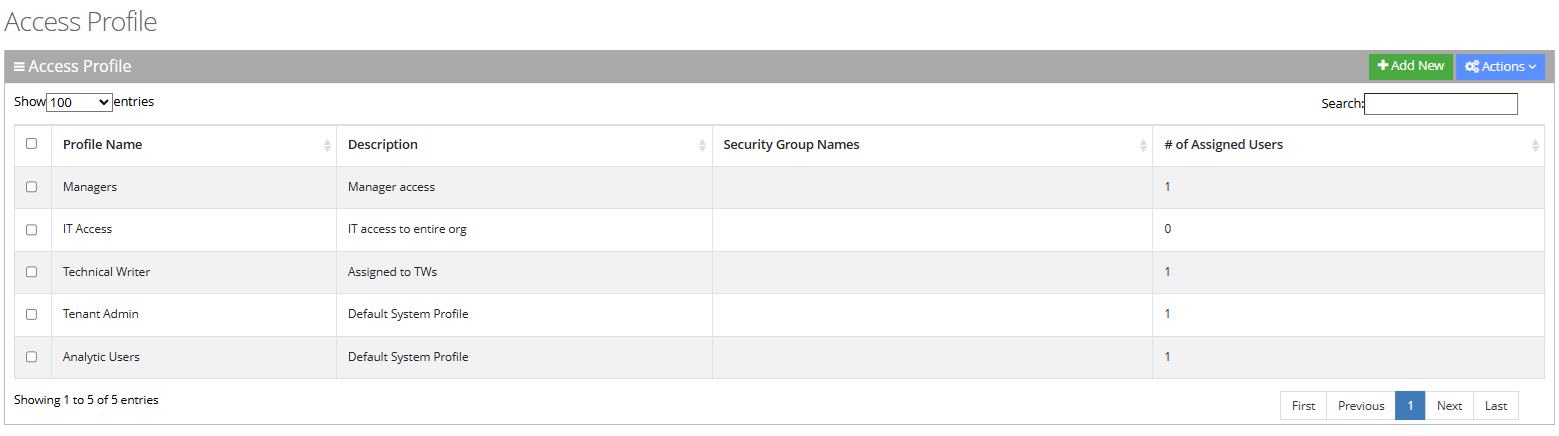1559x436 pixels.
Task: Check the Managers row checkbox
Action: (32, 187)
